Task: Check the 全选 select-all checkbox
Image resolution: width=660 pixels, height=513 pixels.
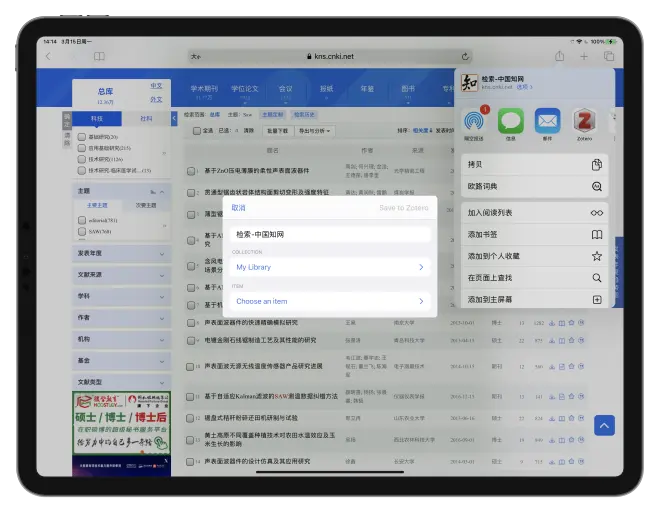Action: (x=197, y=131)
